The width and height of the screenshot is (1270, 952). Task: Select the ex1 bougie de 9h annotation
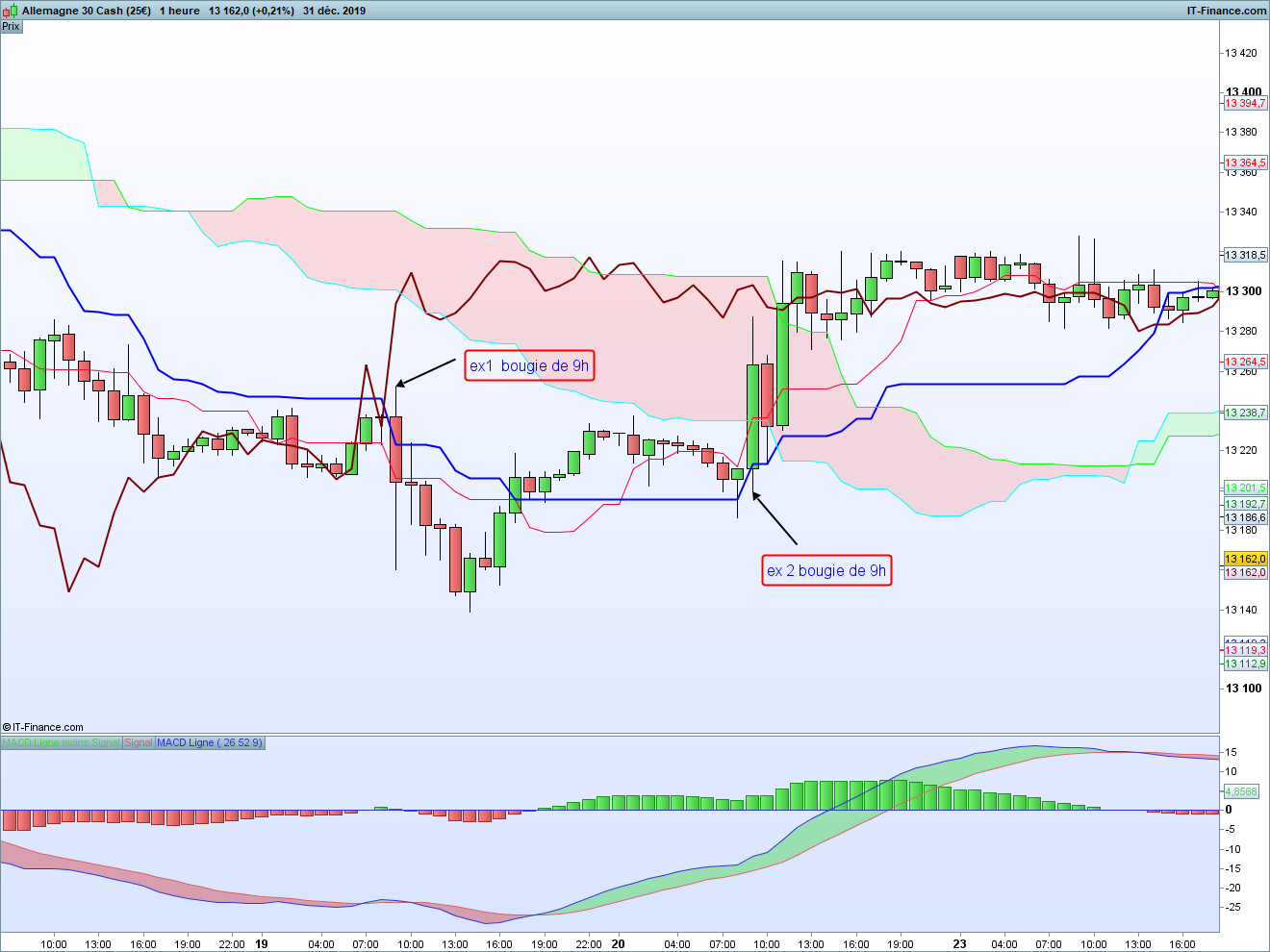(529, 365)
